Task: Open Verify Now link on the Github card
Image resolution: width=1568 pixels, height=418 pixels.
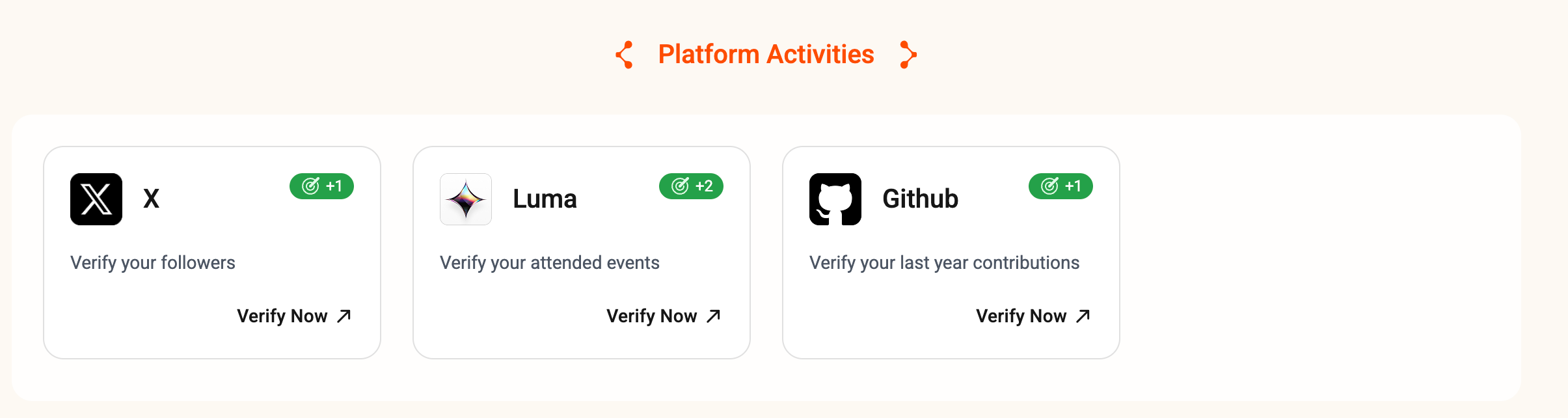Action: [x=1033, y=316]
